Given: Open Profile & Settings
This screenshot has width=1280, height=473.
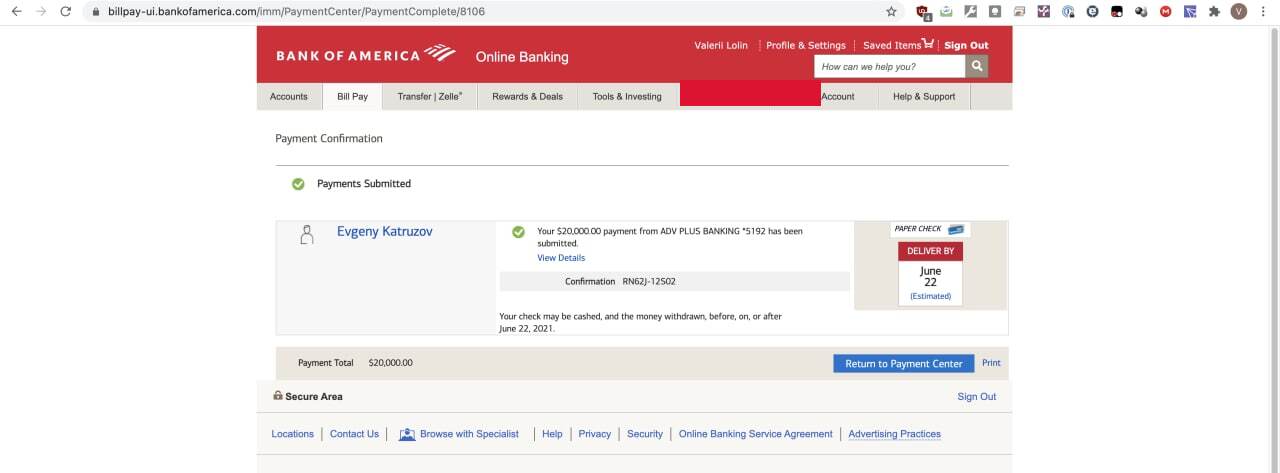Looking at the screenshot, I should pos(806,45).
